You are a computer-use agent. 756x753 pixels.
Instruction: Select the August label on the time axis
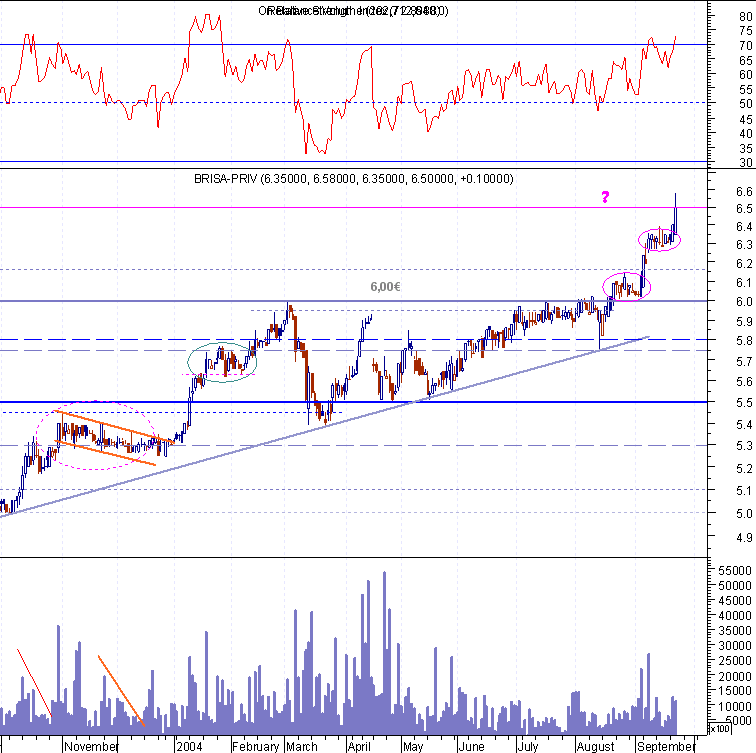(x=595, y=746)
